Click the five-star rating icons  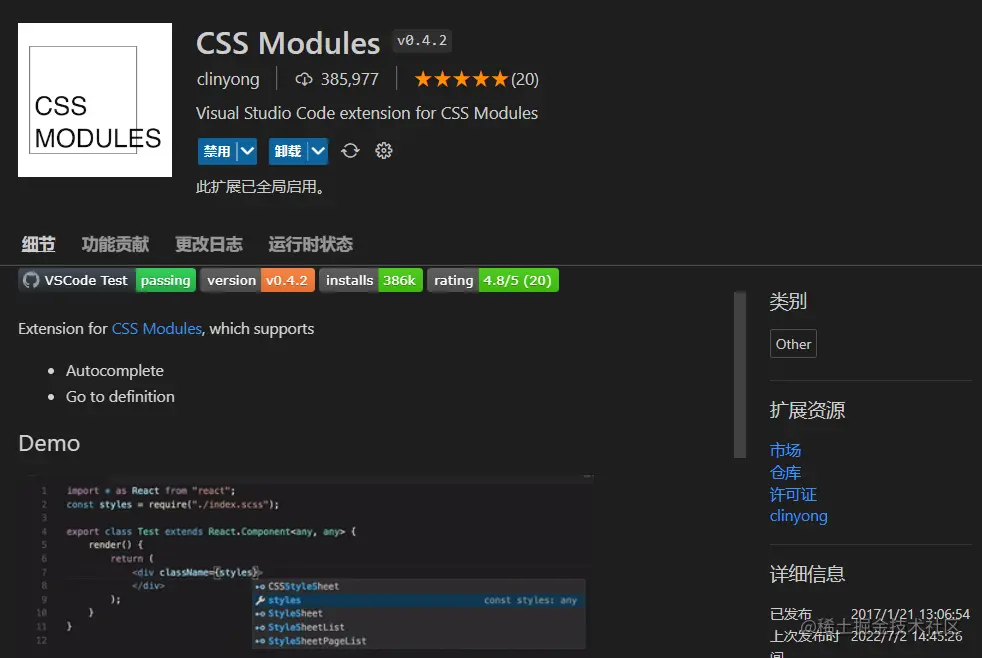coord(461,80)
